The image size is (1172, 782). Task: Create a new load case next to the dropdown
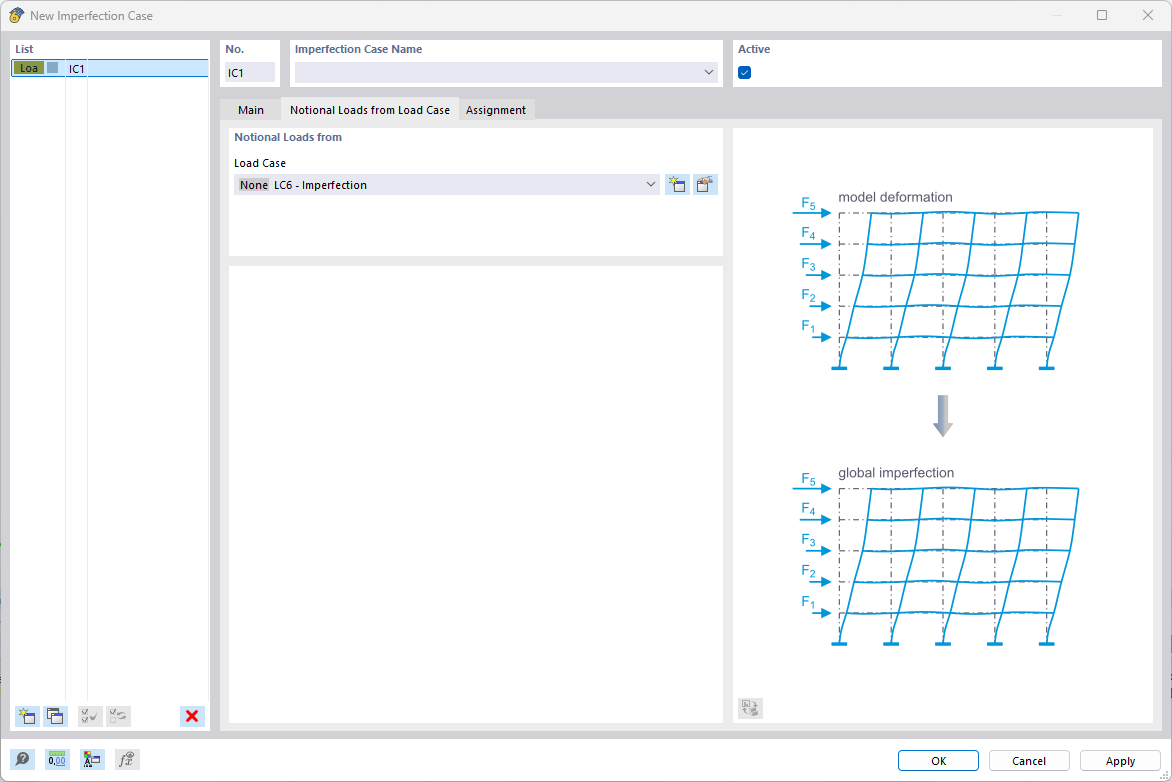[677, 184]
